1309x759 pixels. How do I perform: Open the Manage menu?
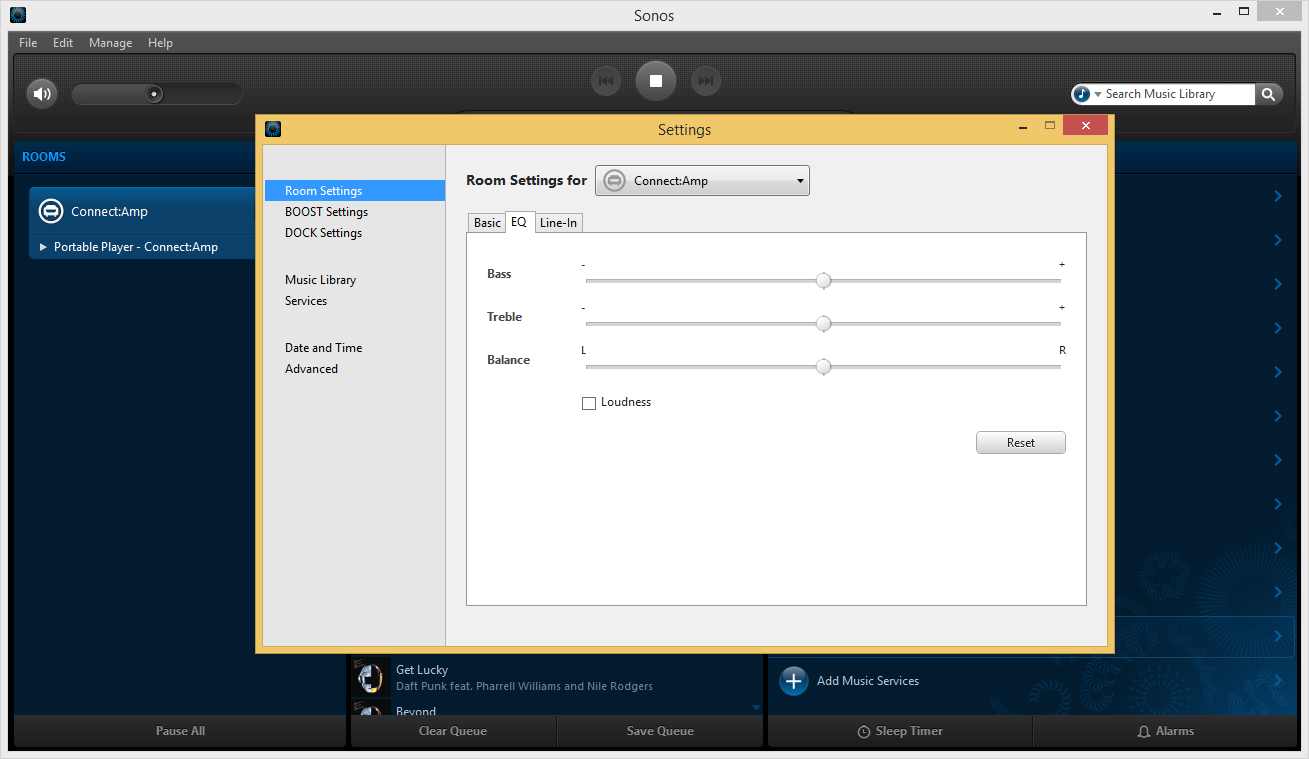pos(110,43)
